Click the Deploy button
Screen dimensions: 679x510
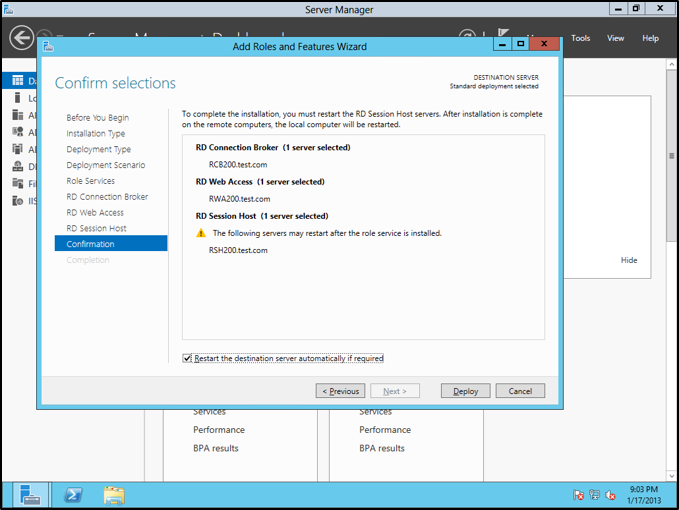coord(465,391)
